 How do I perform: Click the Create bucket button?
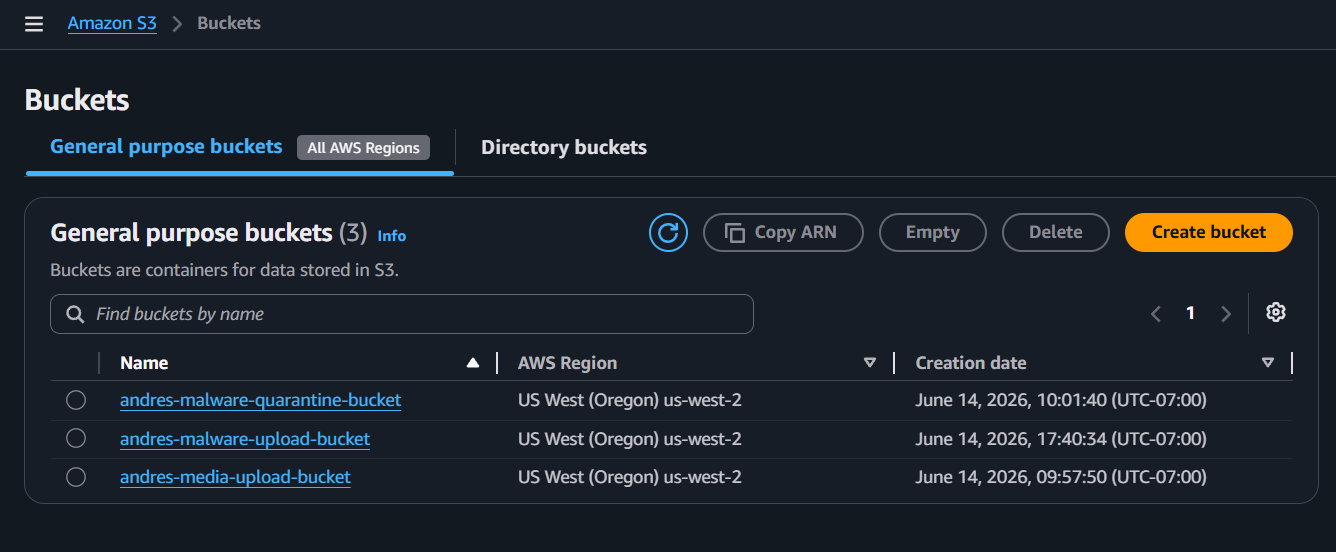tap(1209, 232)
